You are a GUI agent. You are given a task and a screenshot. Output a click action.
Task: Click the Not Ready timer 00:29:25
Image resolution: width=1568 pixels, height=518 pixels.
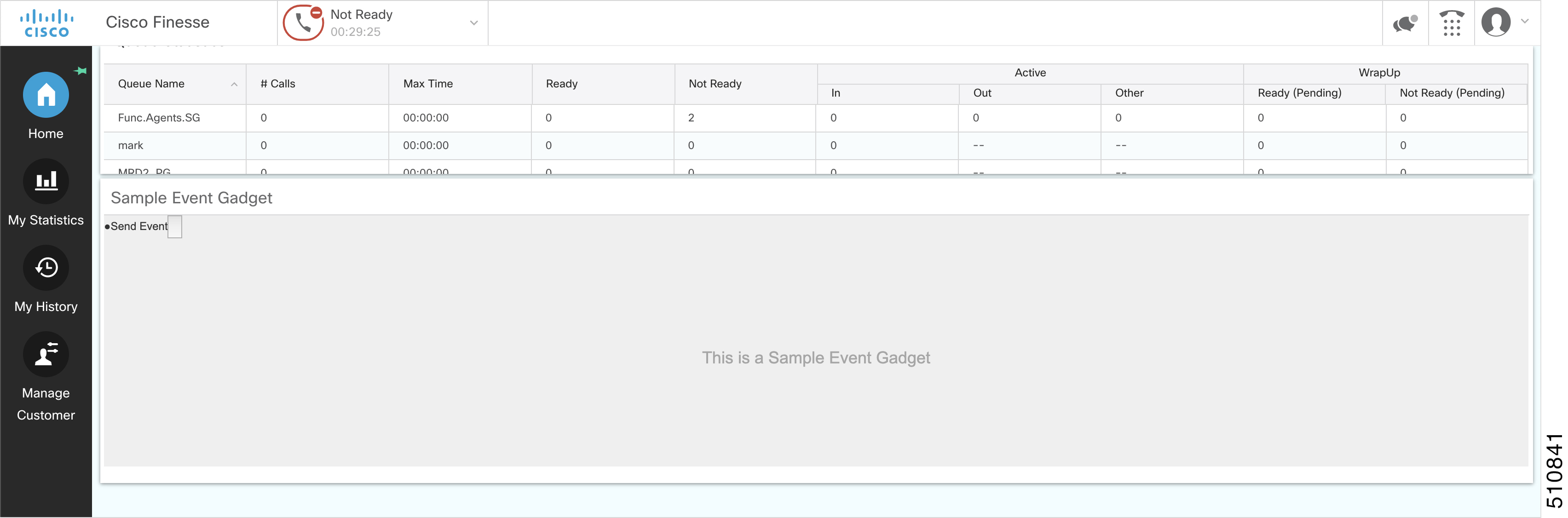pos(356,32)
